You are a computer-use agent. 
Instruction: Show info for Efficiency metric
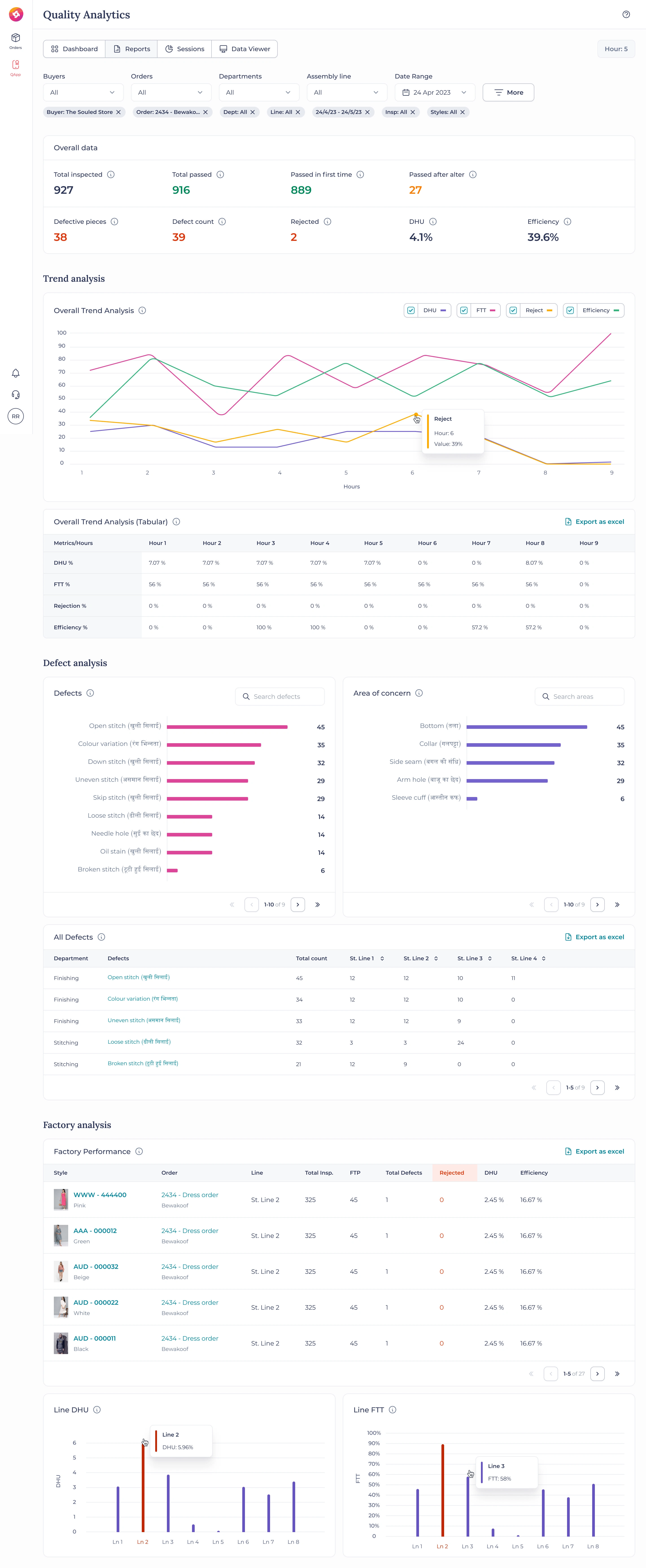tap(567, 222)
